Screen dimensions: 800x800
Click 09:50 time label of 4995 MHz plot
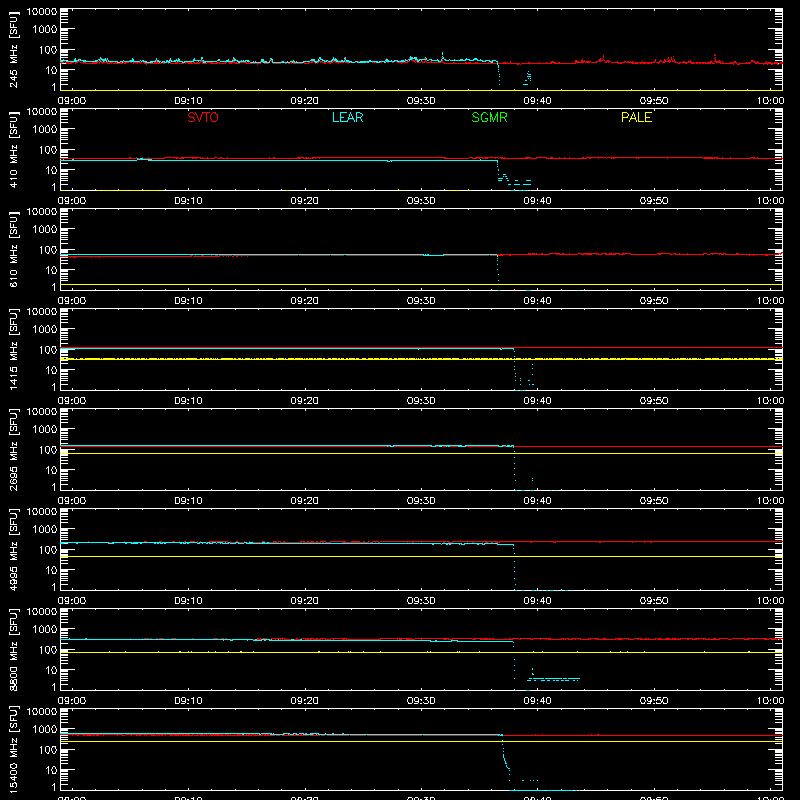pos(654,601)
